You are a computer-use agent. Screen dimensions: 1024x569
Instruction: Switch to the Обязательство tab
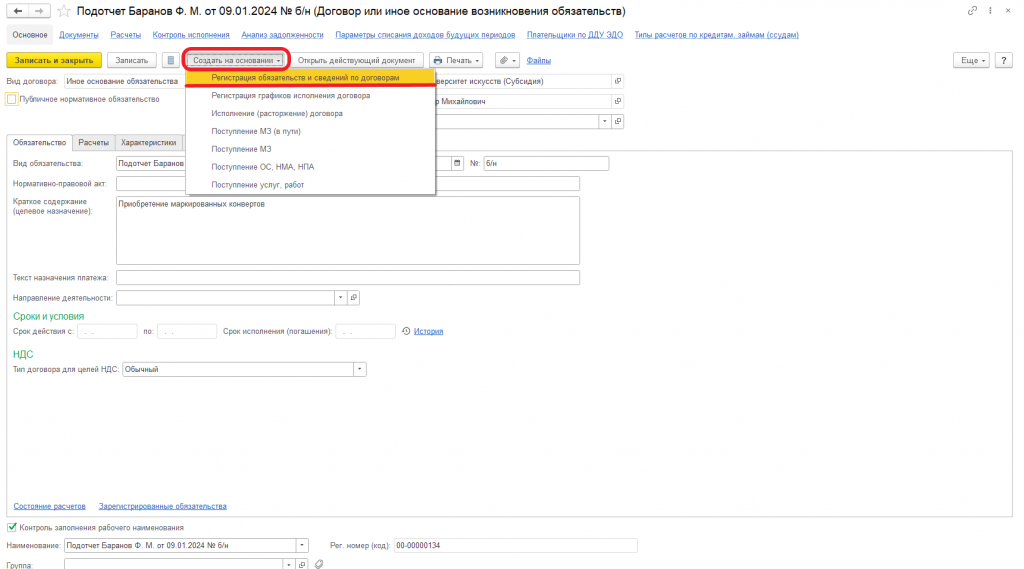(39, 142)
